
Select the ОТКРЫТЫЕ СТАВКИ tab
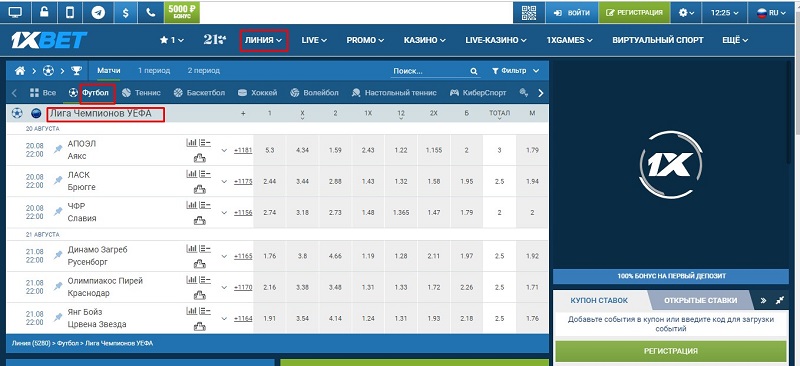coord(700,300)
